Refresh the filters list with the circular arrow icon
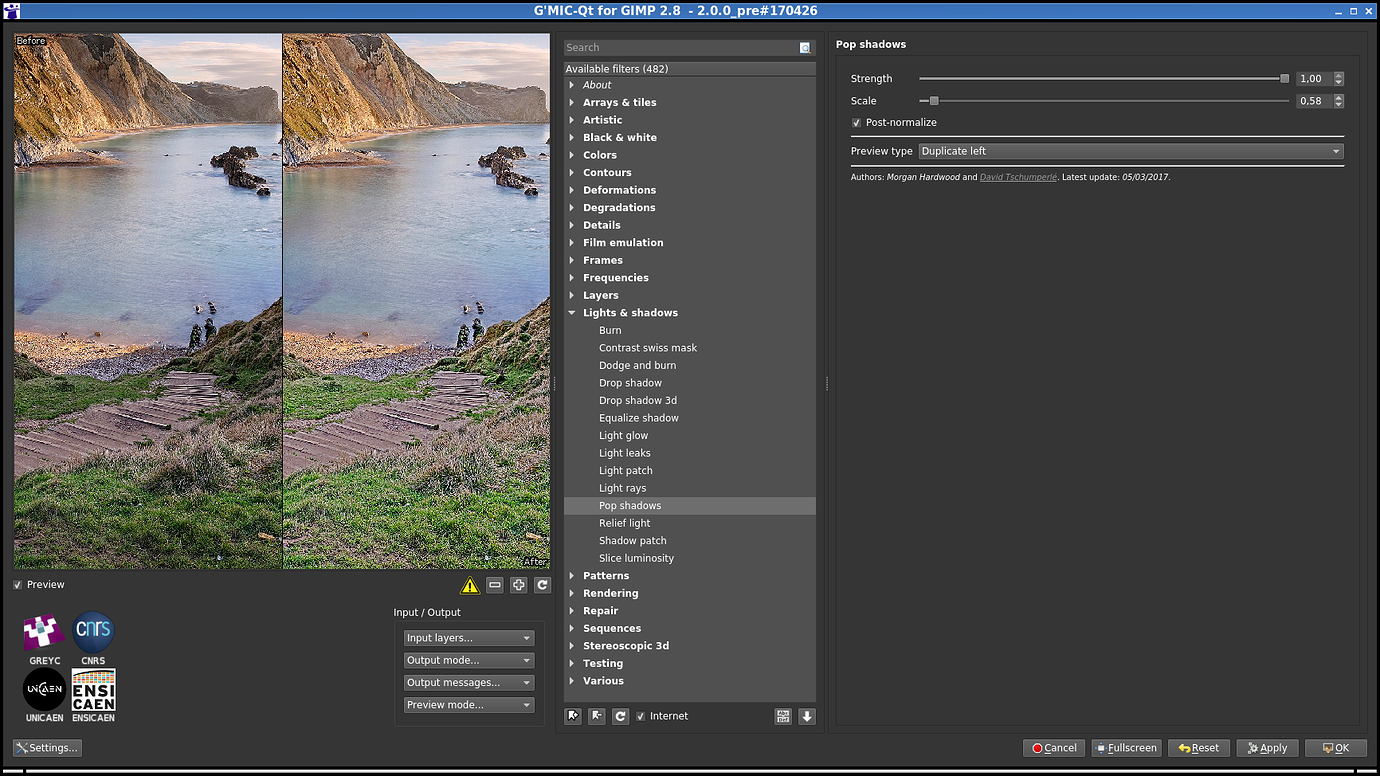The width and height of the screenshot is (1380, 776). pyautogui.click(x=620, y=716)
